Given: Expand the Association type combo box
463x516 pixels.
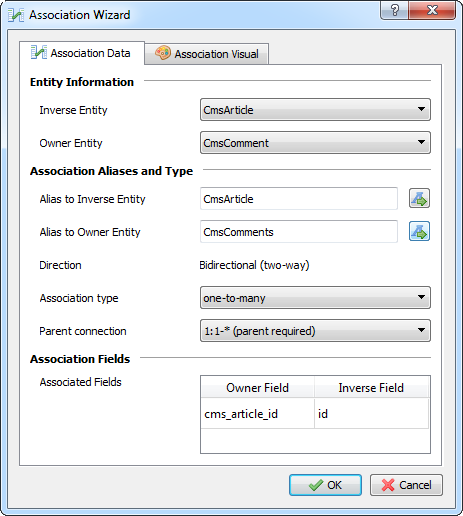Looking at the screenshot, I should (315, 298).
